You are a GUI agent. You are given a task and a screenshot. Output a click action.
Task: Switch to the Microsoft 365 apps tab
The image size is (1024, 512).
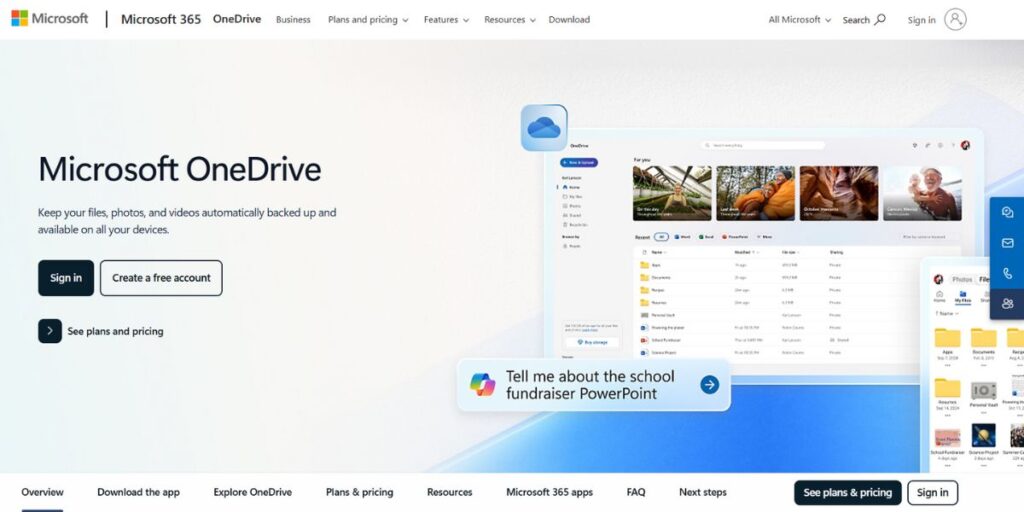(x=549, y=492)
